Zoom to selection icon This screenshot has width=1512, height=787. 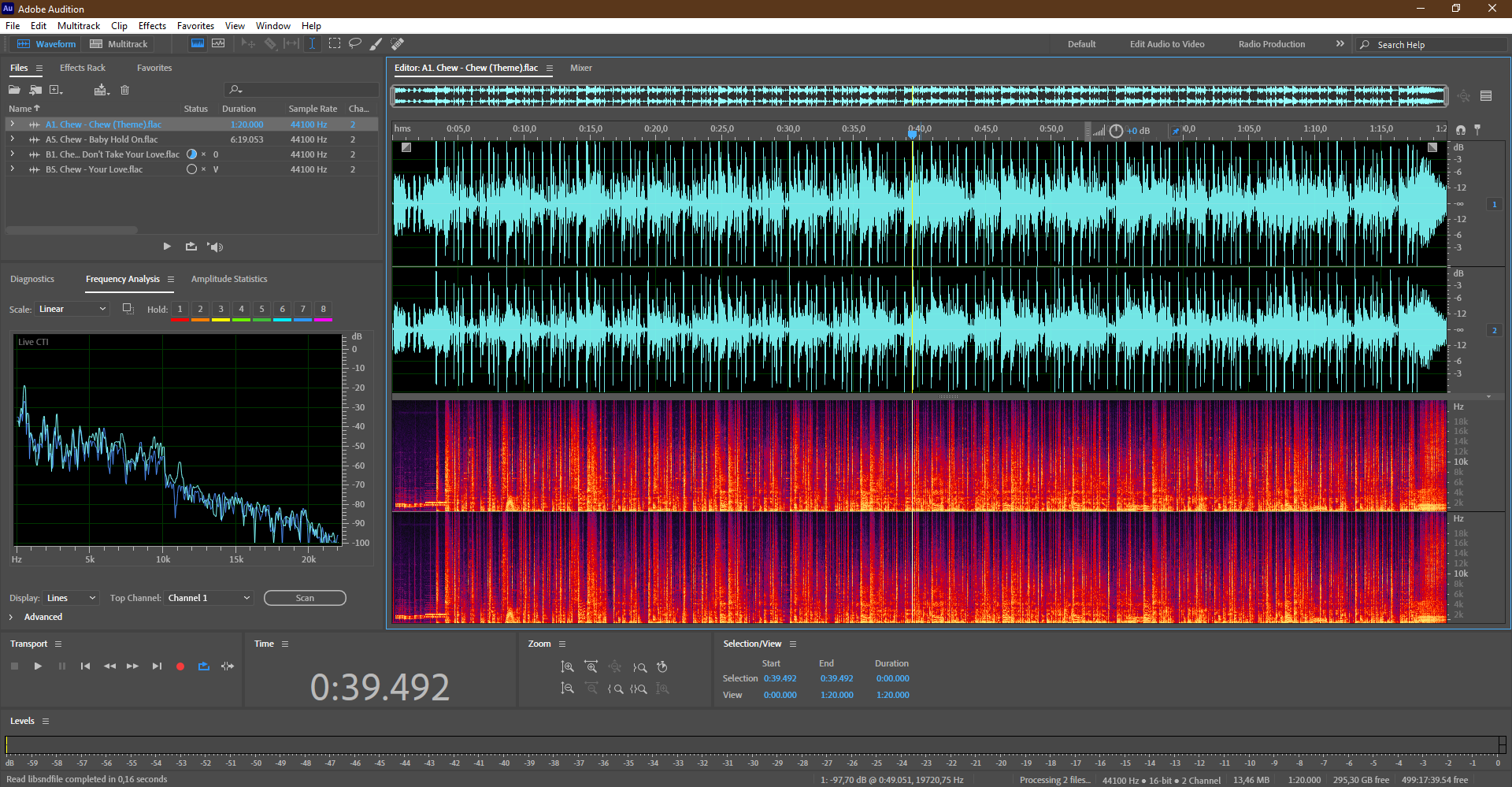(x=639, y=689)
